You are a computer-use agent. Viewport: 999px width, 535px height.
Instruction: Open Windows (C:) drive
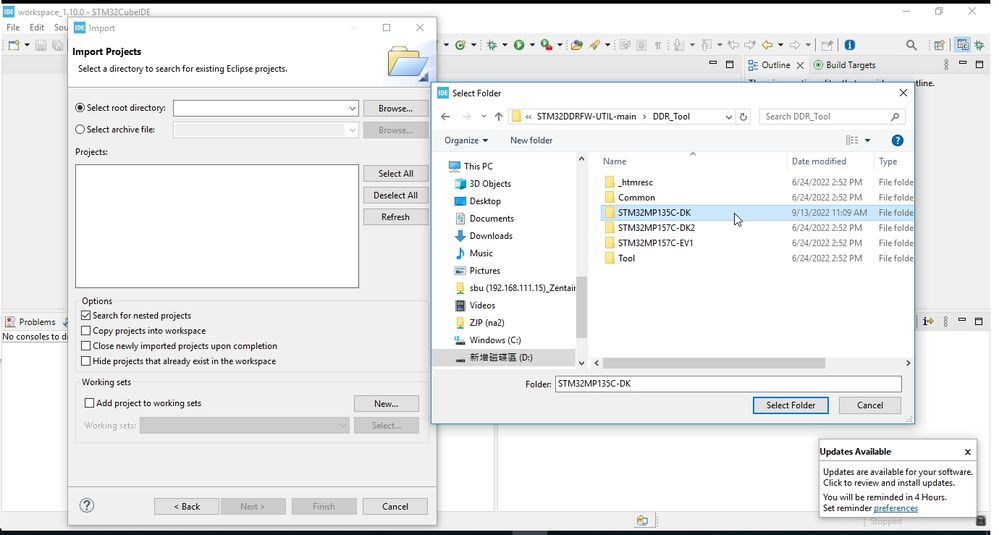click(x=495, y=340)
